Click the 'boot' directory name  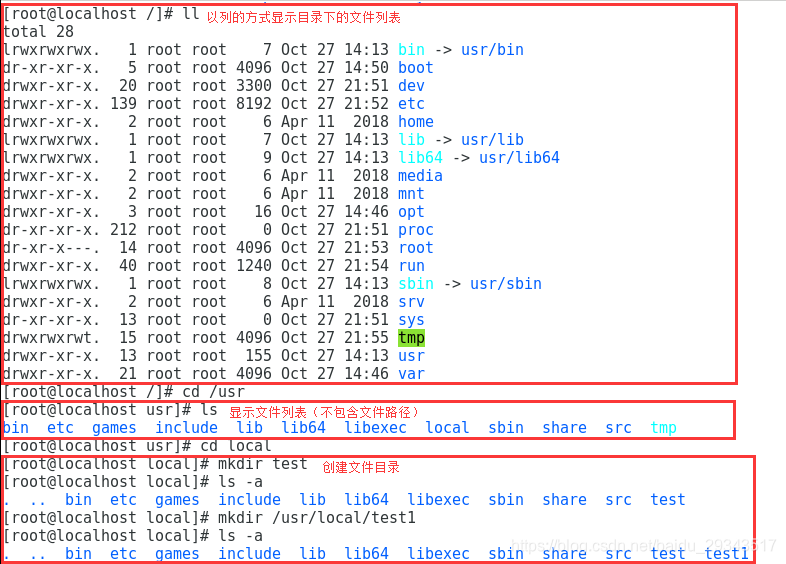(416, 68)
